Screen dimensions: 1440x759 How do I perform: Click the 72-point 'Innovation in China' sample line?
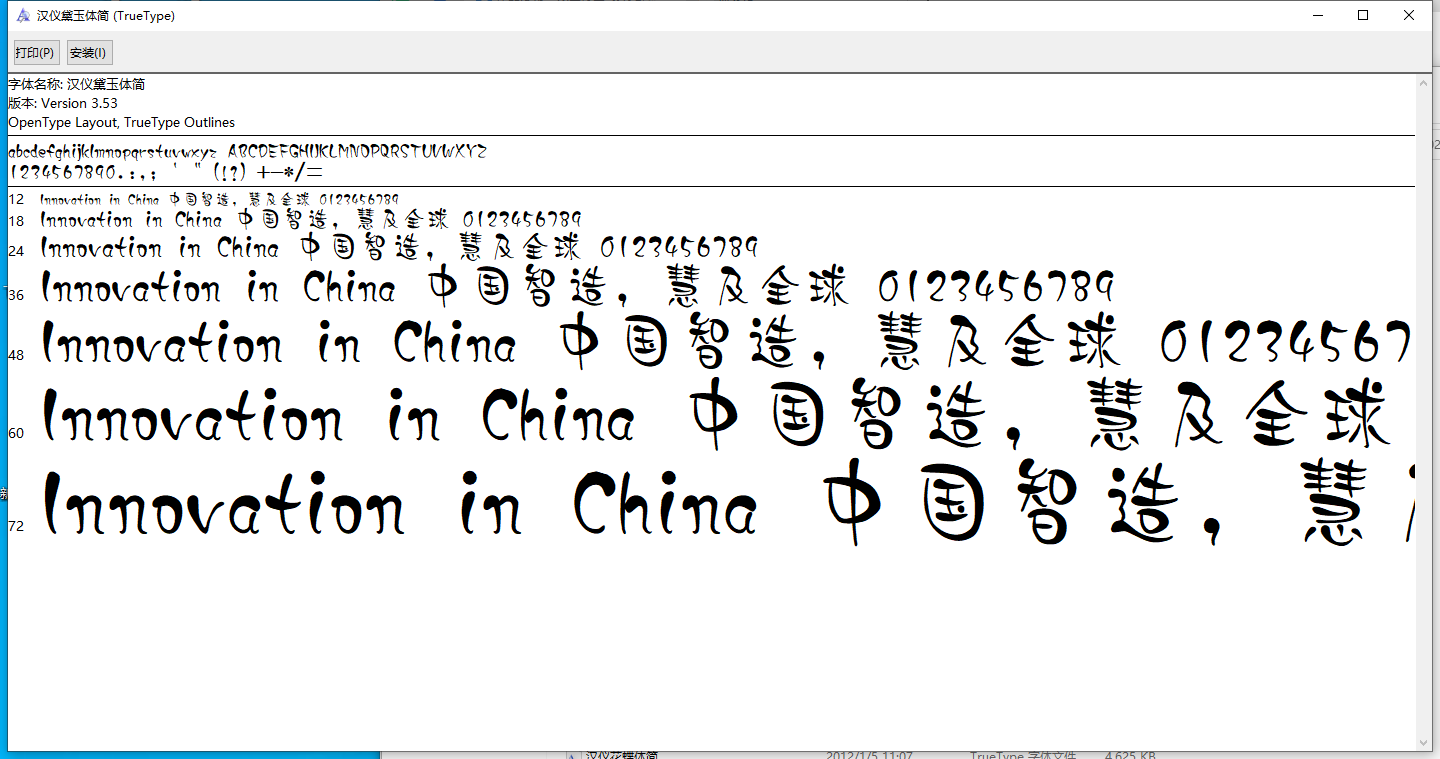(x=727, y=503)
